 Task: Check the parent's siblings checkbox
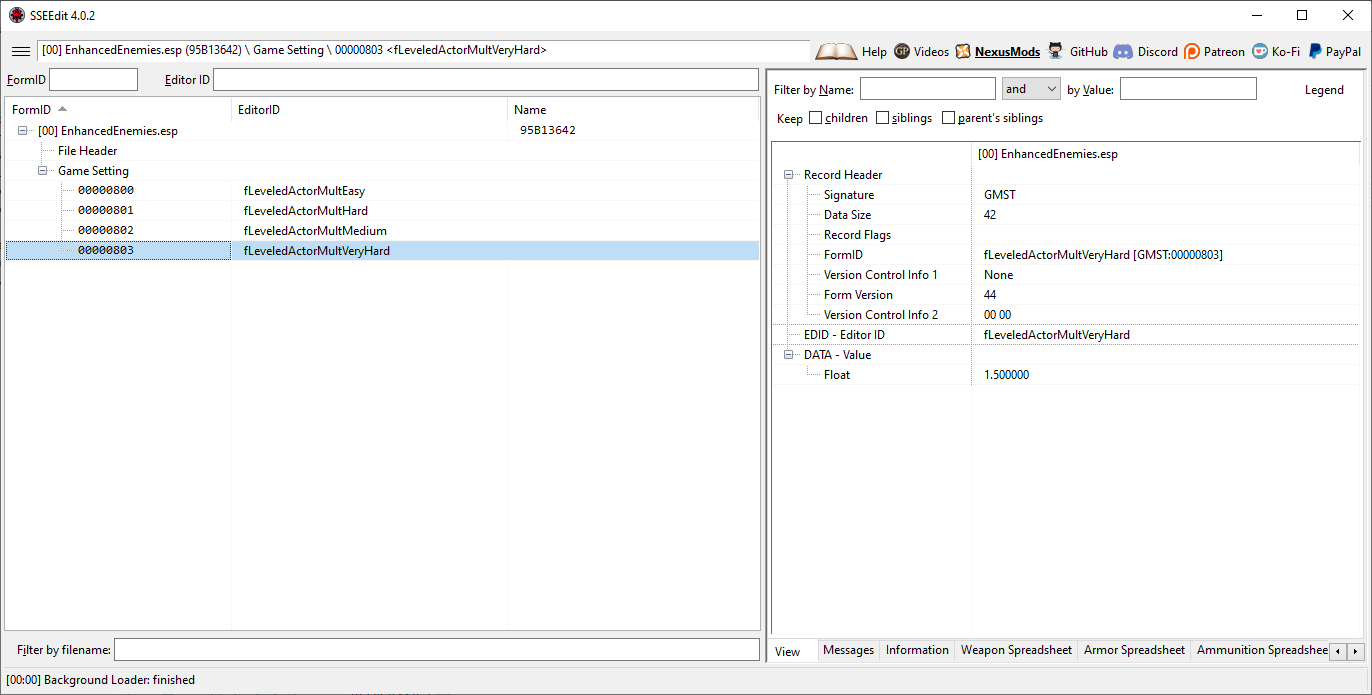(x=948, y=118)
